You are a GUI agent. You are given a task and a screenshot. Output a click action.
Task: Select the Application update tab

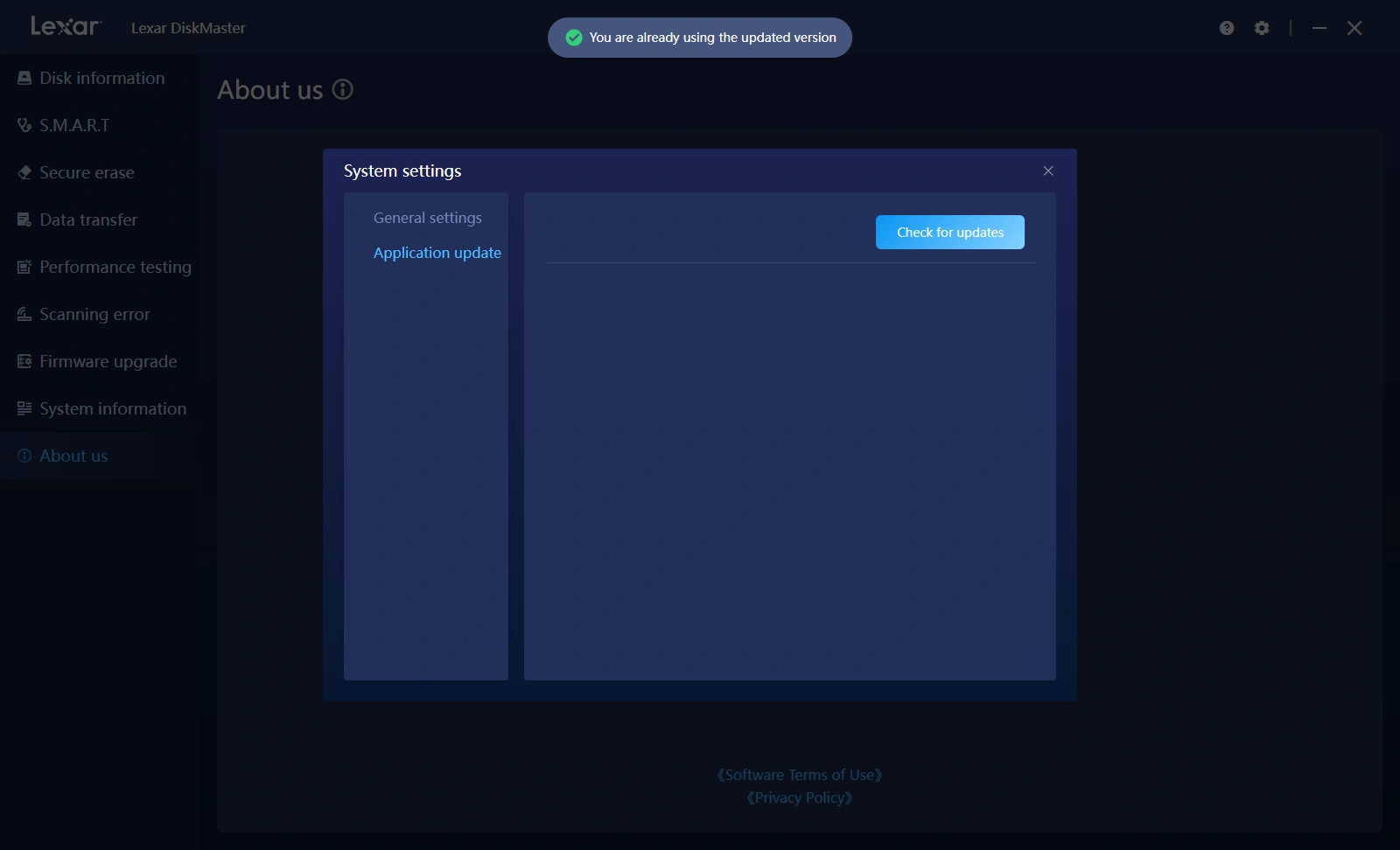point(437,253)
